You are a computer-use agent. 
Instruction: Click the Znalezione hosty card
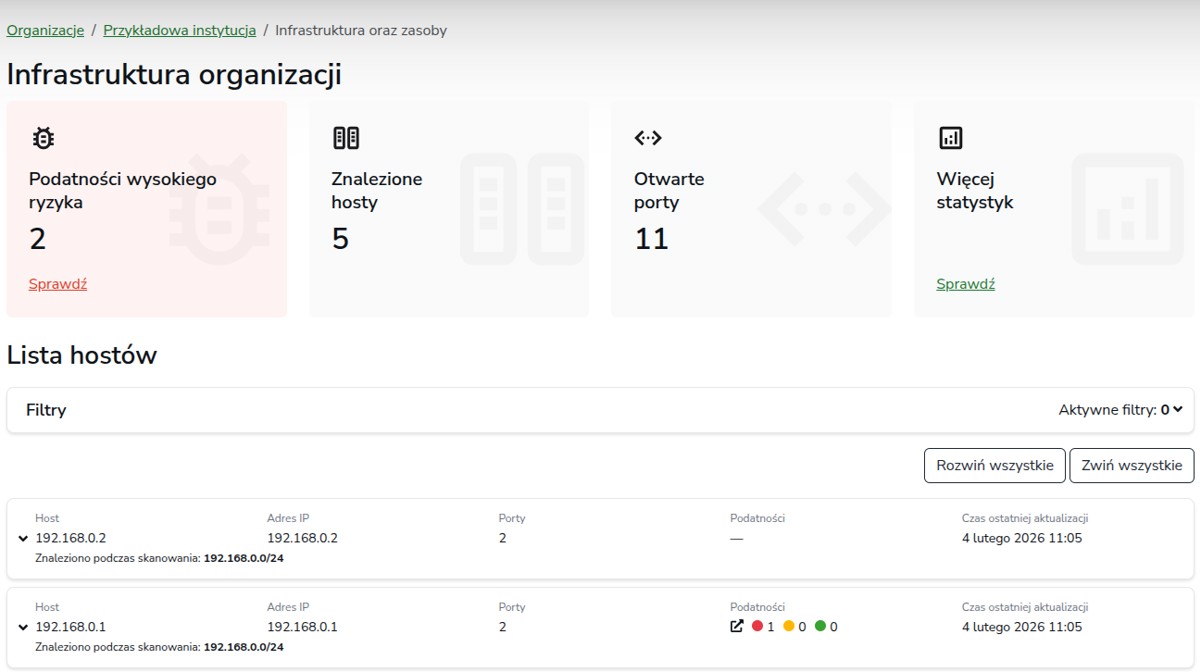448,209
